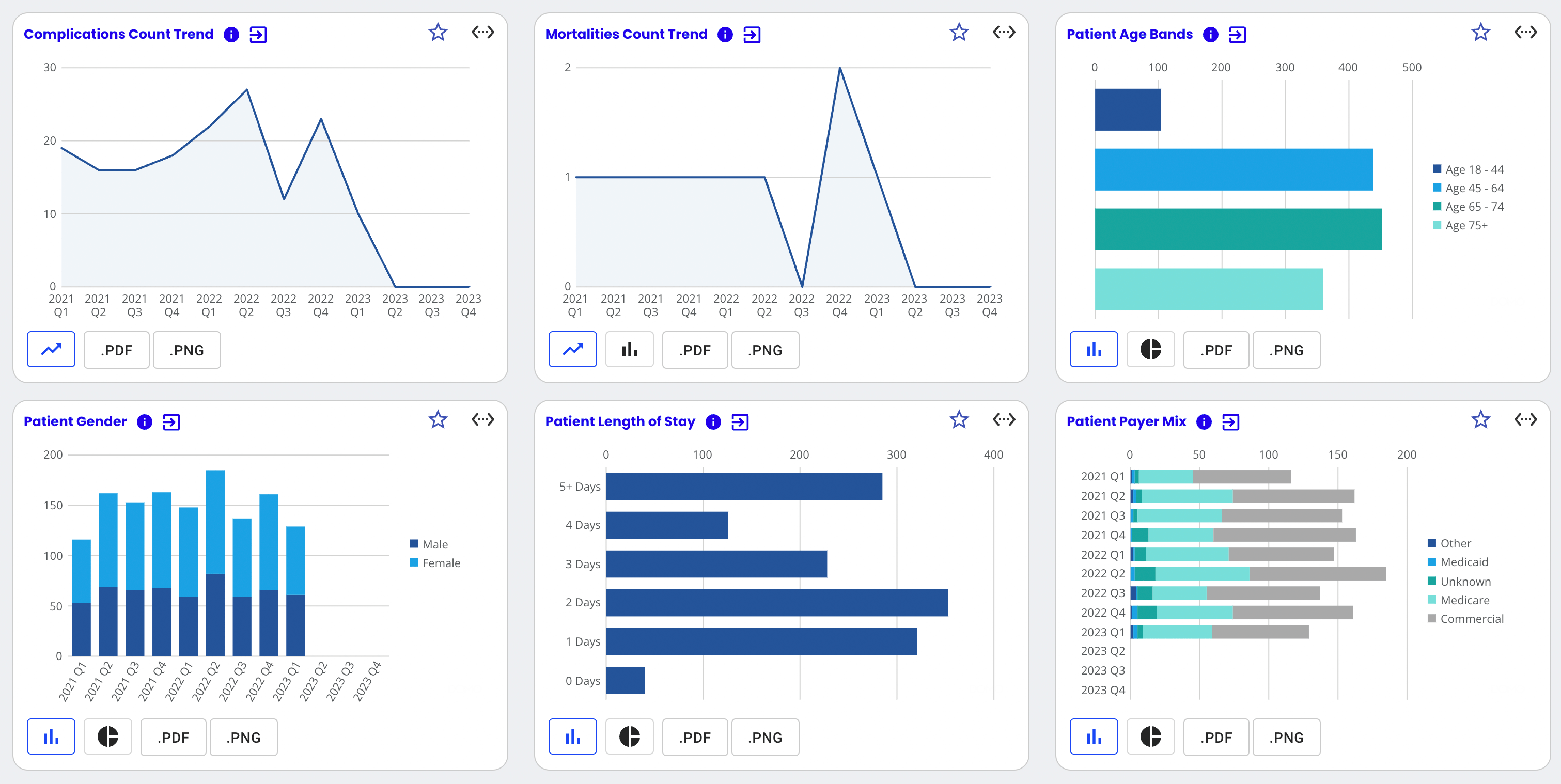Export Complications Count Trend as .PDF
This screenshot has height=784, width=1561.
(116, 350)
